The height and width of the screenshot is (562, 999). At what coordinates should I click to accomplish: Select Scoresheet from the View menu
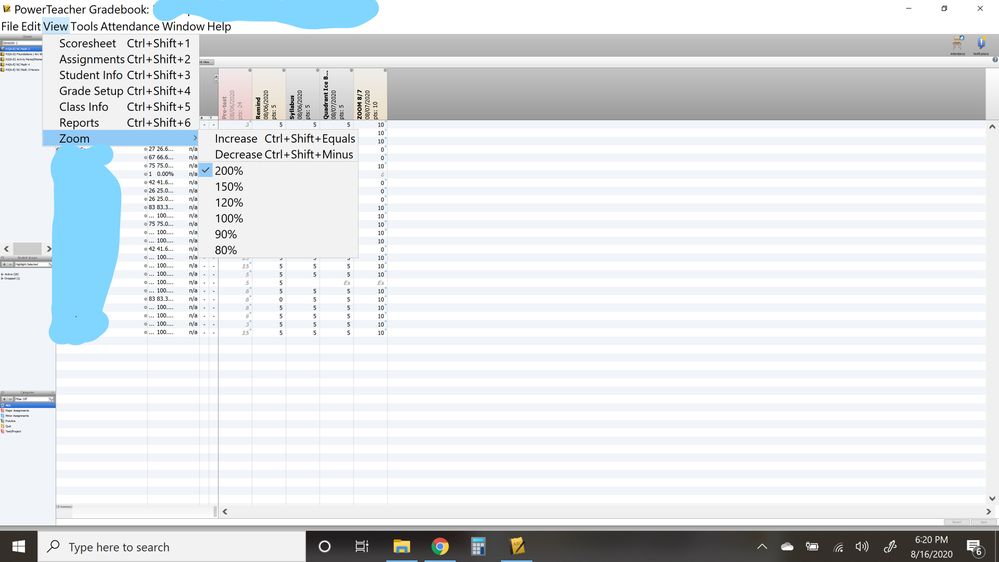point(88,44)
